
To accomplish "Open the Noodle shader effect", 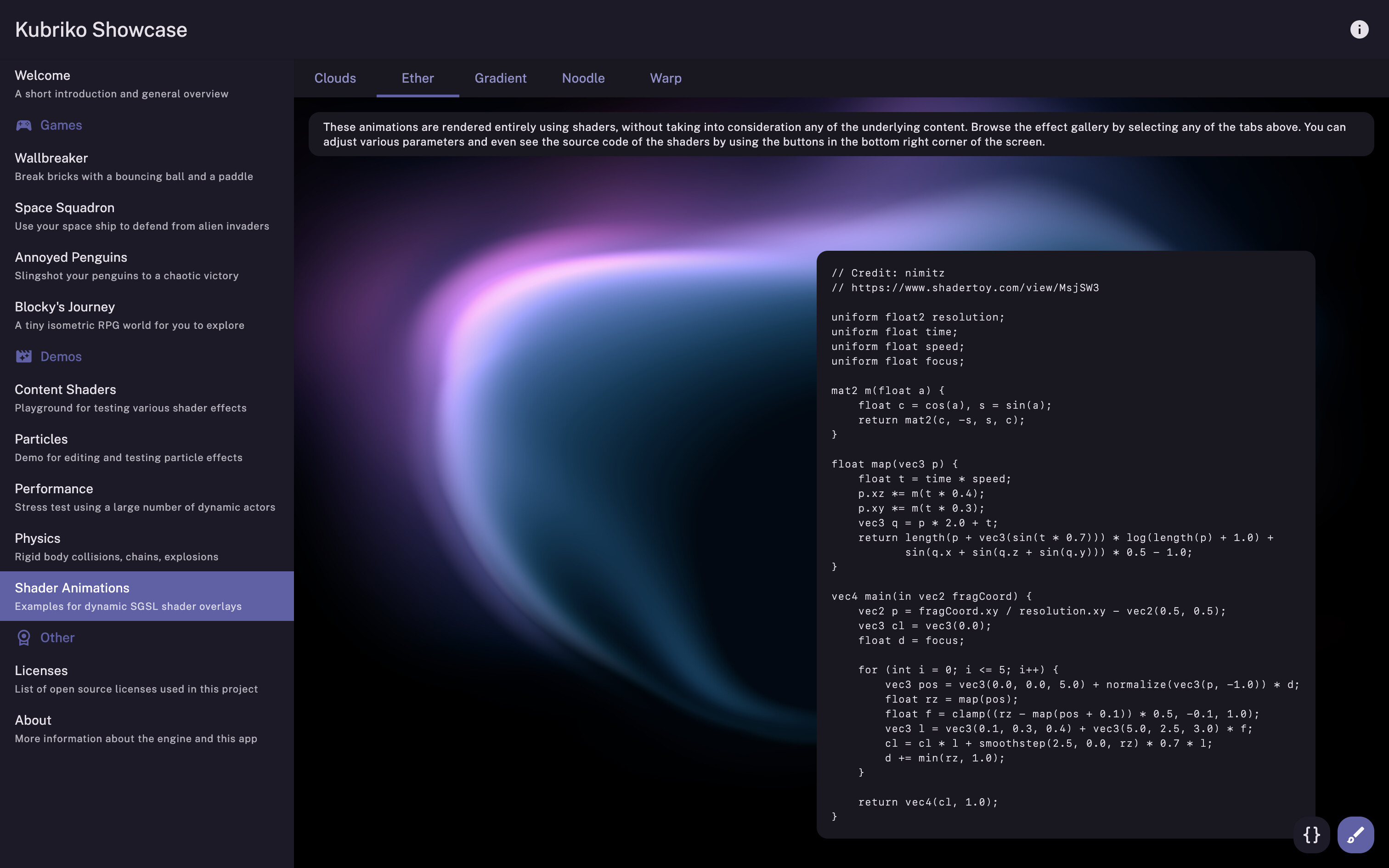I will click(x=582, y=78).
